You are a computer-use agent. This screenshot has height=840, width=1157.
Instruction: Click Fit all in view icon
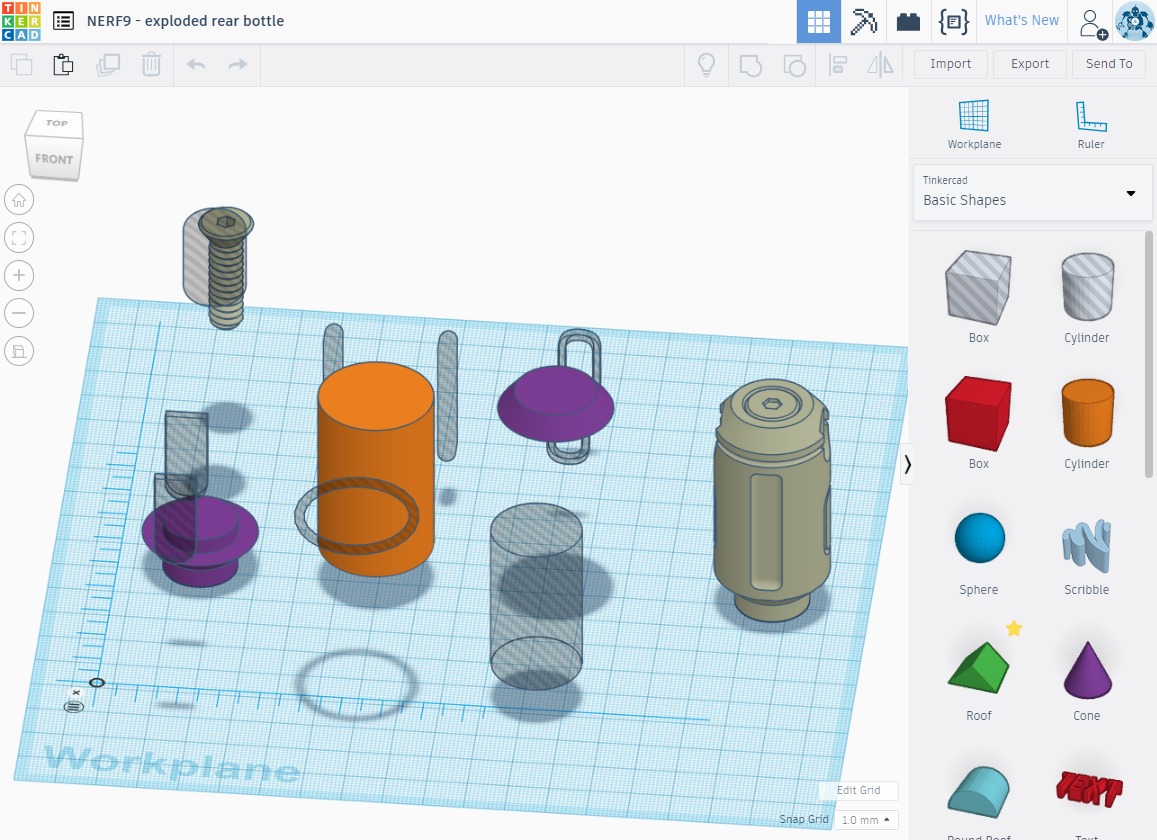coord(19,238)
